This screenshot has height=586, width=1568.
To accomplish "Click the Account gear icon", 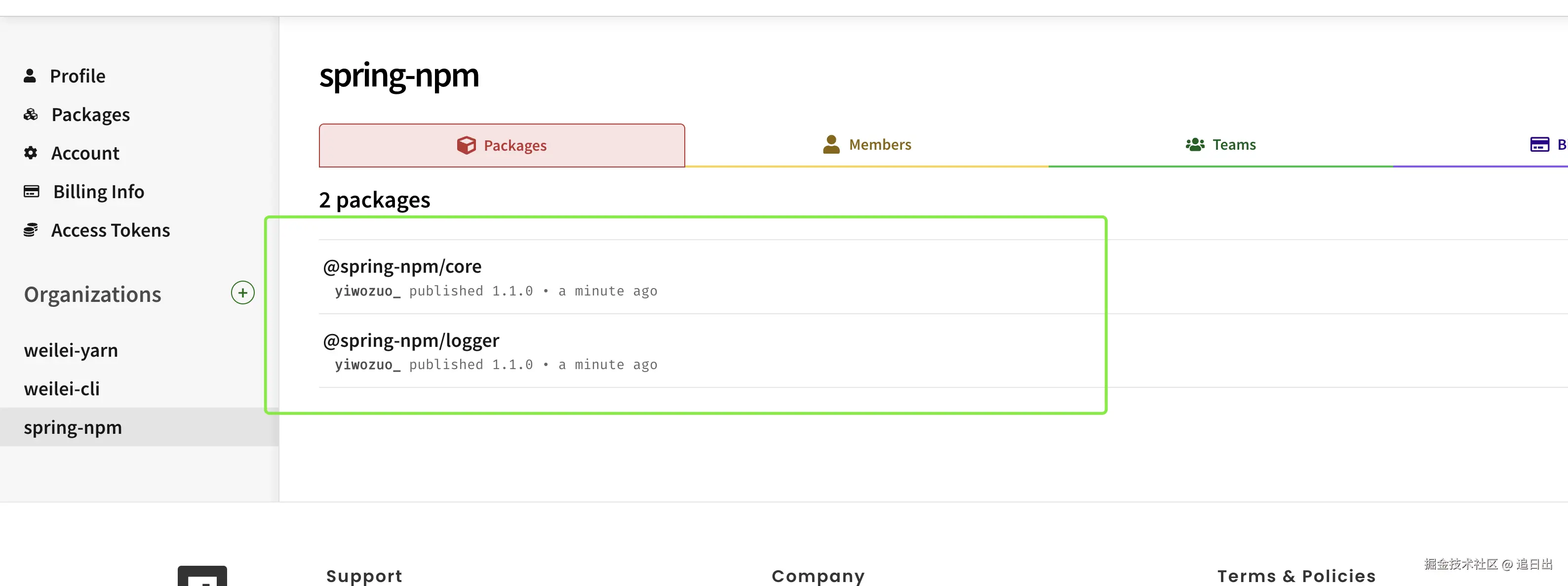I will (x=31, y=153).
